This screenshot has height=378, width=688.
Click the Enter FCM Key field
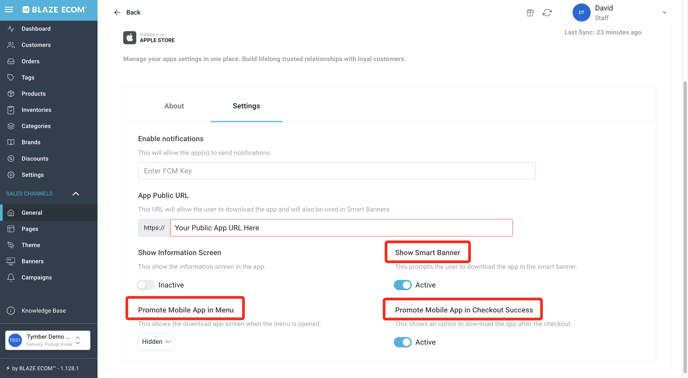pyautogui.click(x=337, y=171)
